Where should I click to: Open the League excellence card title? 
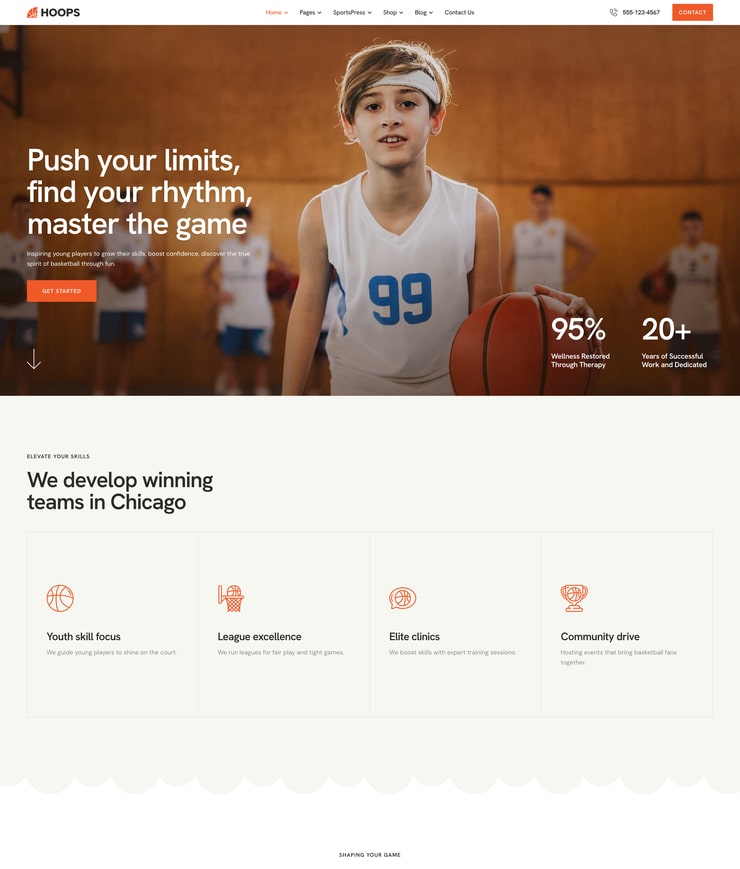[259, 637]
